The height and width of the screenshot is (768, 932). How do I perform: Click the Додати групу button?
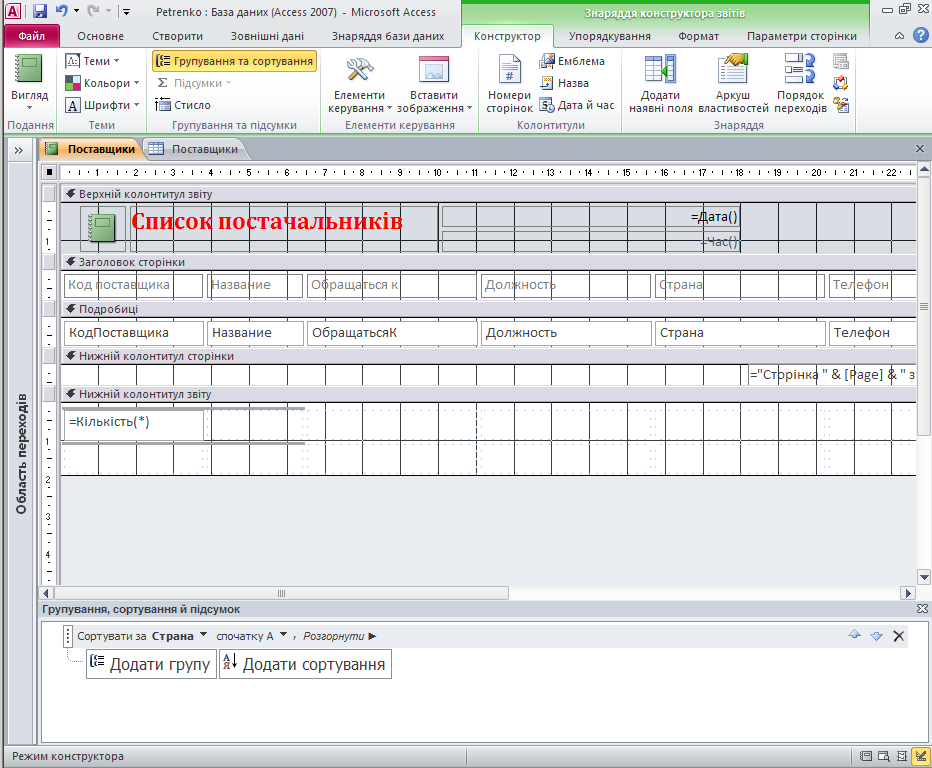click(151, 665)
